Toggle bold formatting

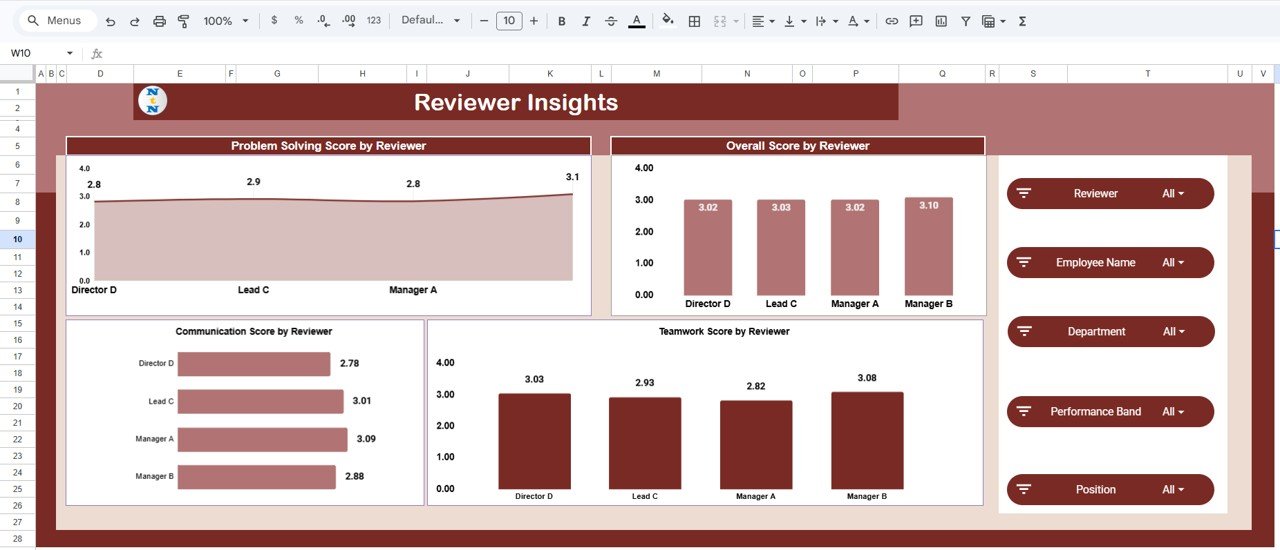[561, 21]
